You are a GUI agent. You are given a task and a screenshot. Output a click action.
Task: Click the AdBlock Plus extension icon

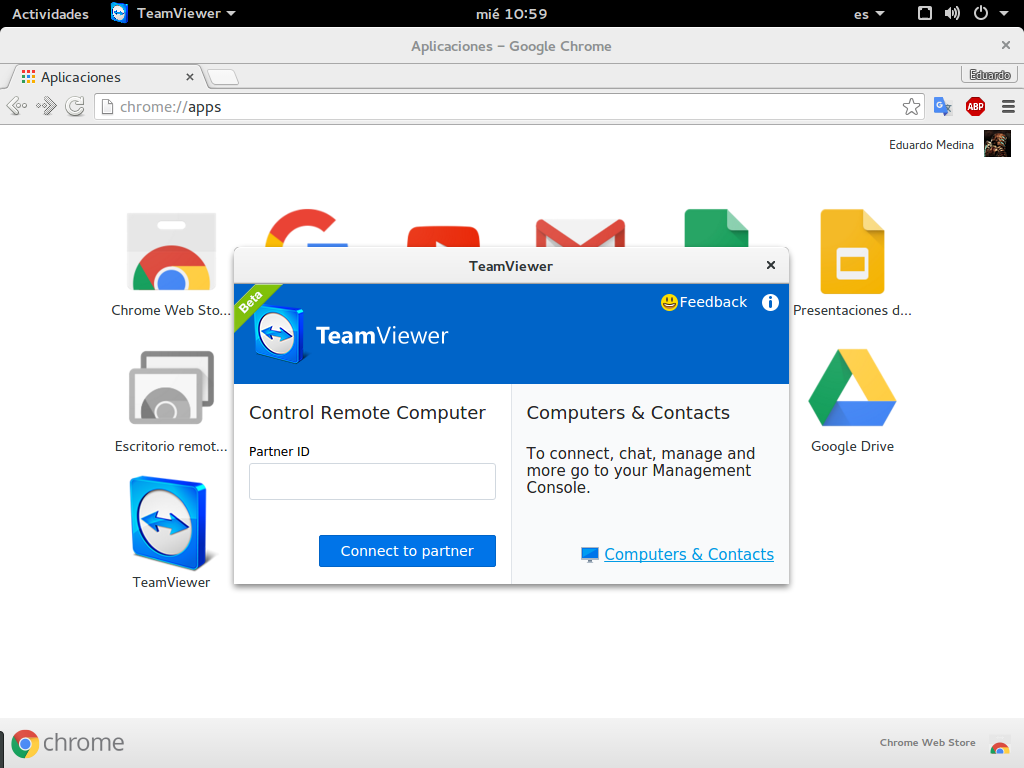click(x=975, y=106)
